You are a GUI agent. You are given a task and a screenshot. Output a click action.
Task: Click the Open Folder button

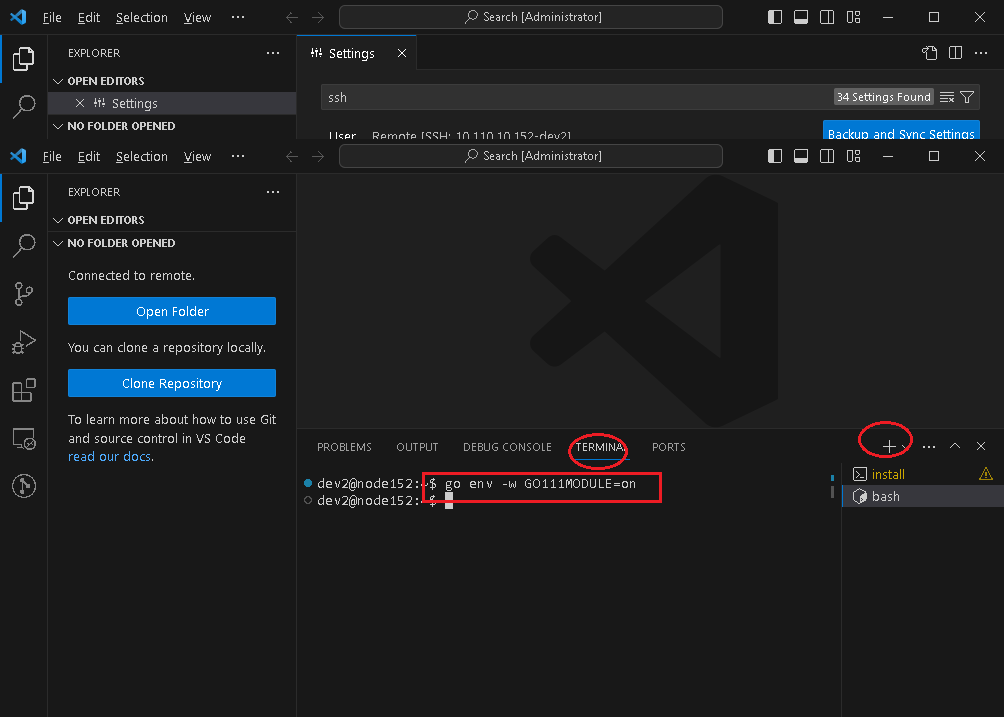(171, 311)
